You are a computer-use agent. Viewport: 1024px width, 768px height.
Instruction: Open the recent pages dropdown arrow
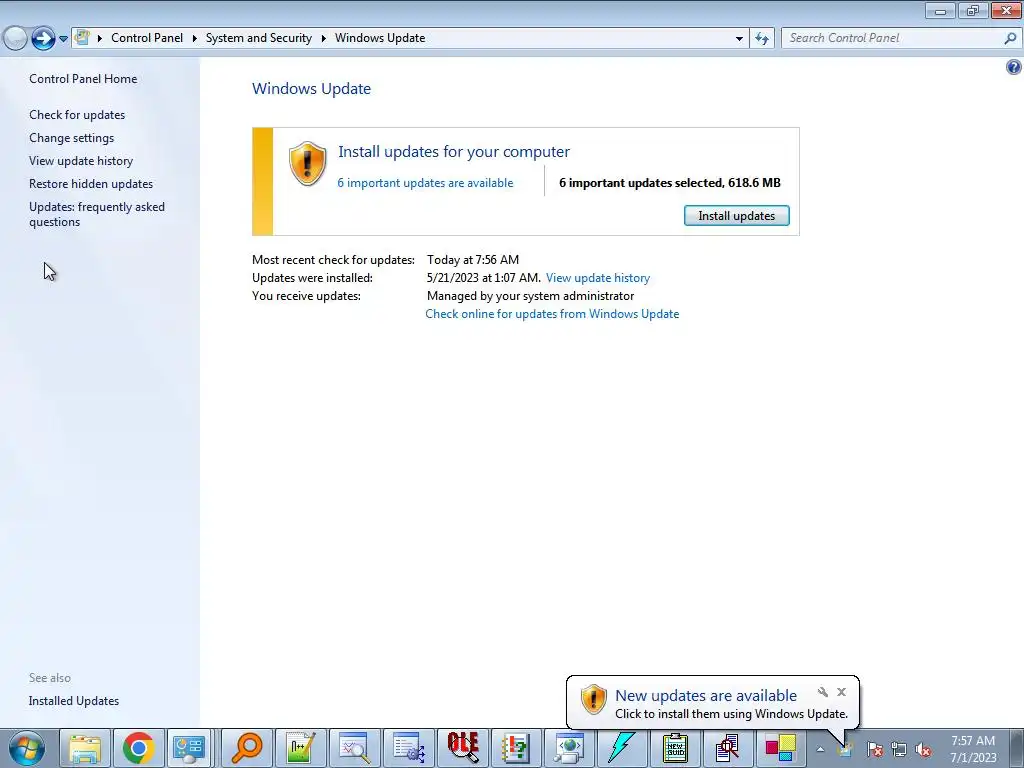point(63,39)
